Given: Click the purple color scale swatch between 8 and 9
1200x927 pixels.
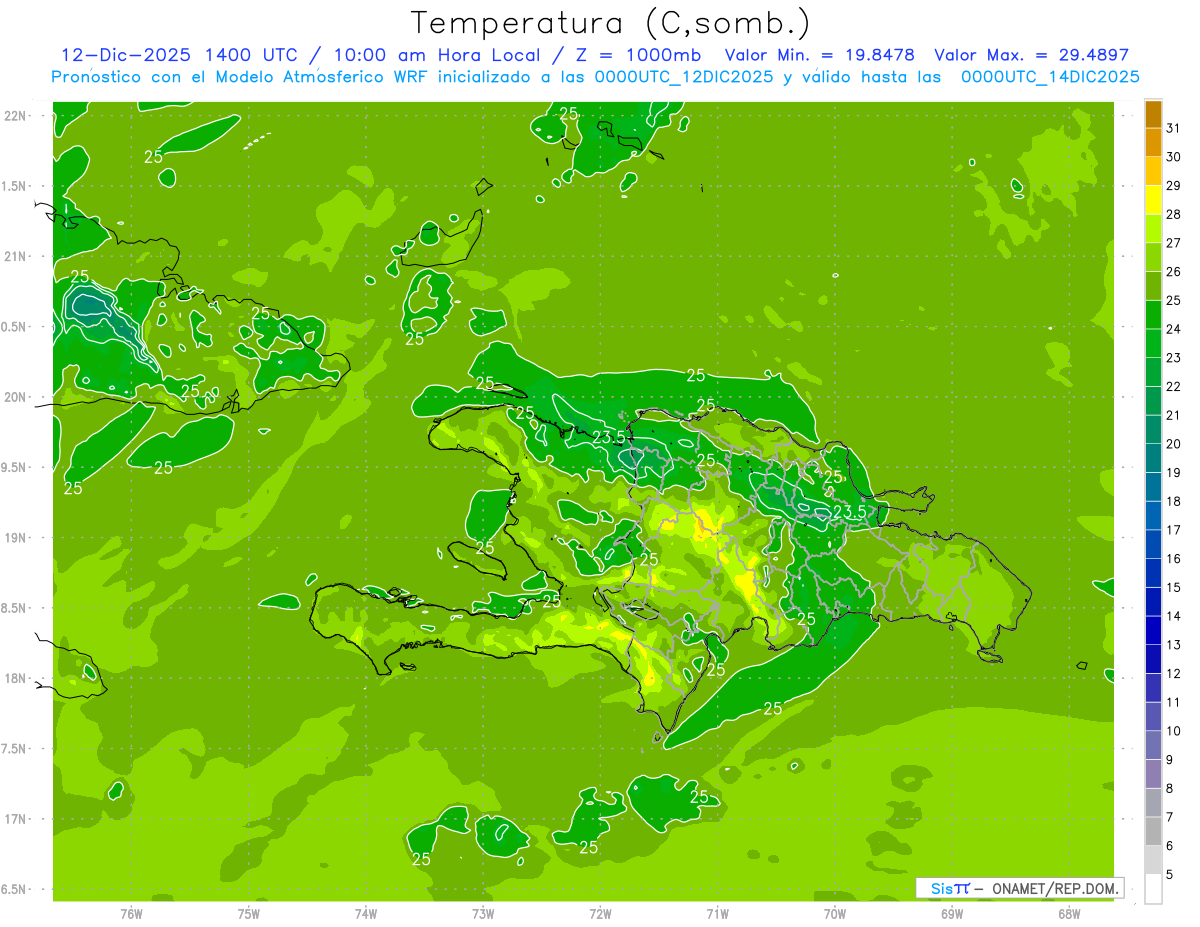Looking at the screenshot, I should (x=1153, y=774).
